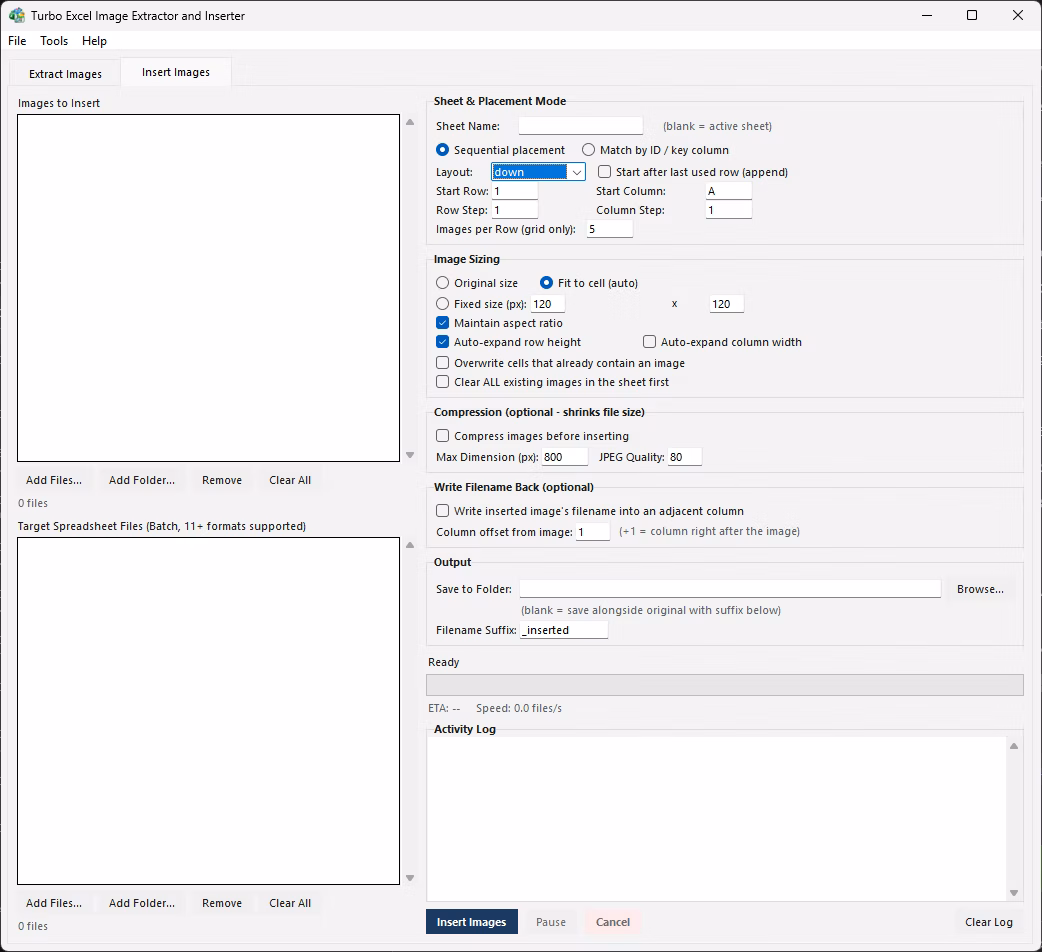The height and width of the screenshot is (952, 1042).
Task: Click Remove under Target Spreadsheet Files list
Action: coord(222,904)
